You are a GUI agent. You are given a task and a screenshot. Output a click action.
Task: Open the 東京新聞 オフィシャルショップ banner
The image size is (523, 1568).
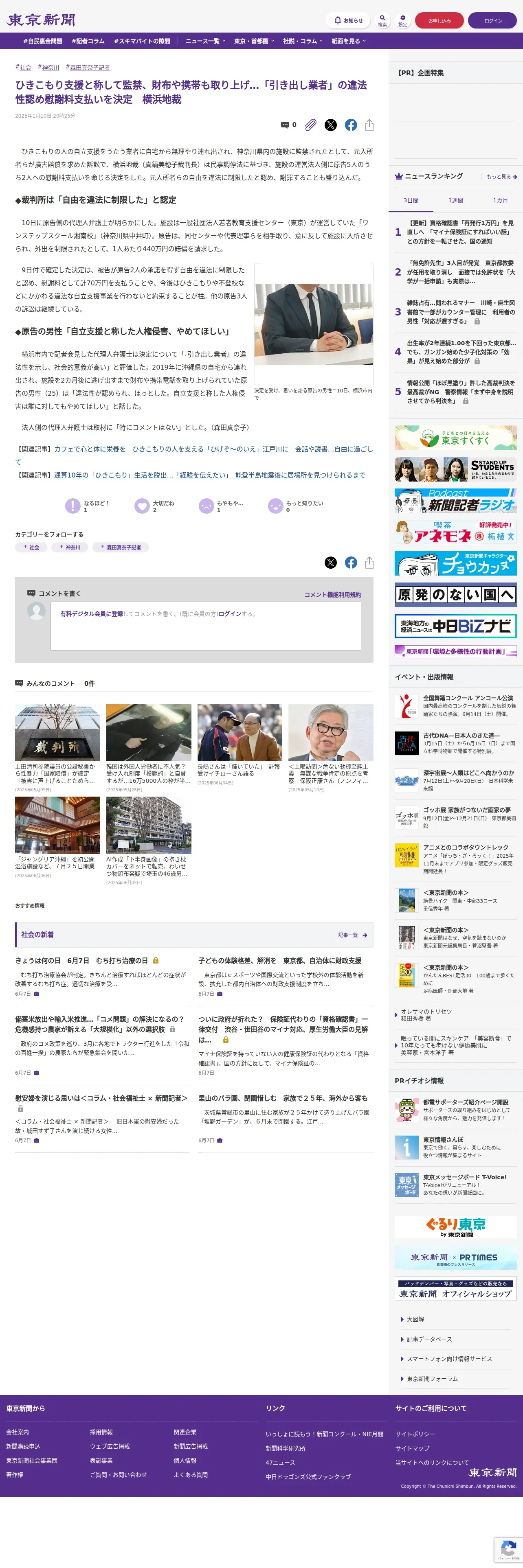[x=455, y=1289]
